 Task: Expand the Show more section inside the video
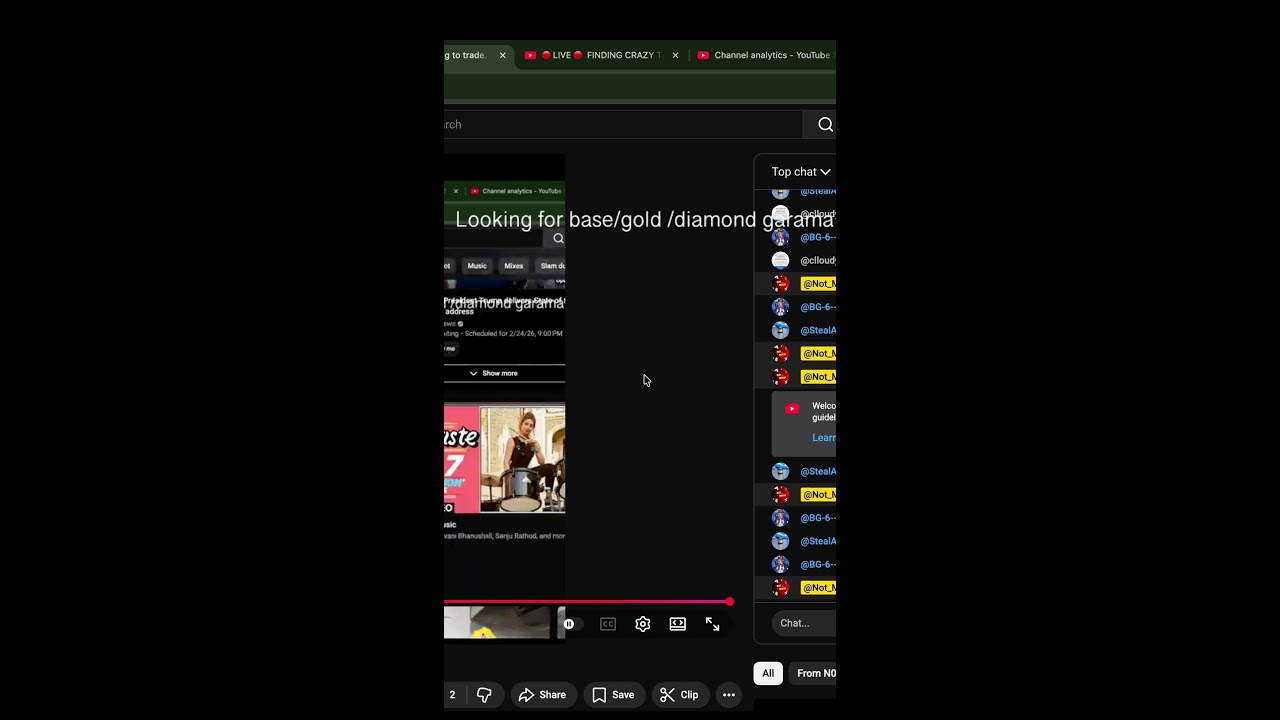494,373
